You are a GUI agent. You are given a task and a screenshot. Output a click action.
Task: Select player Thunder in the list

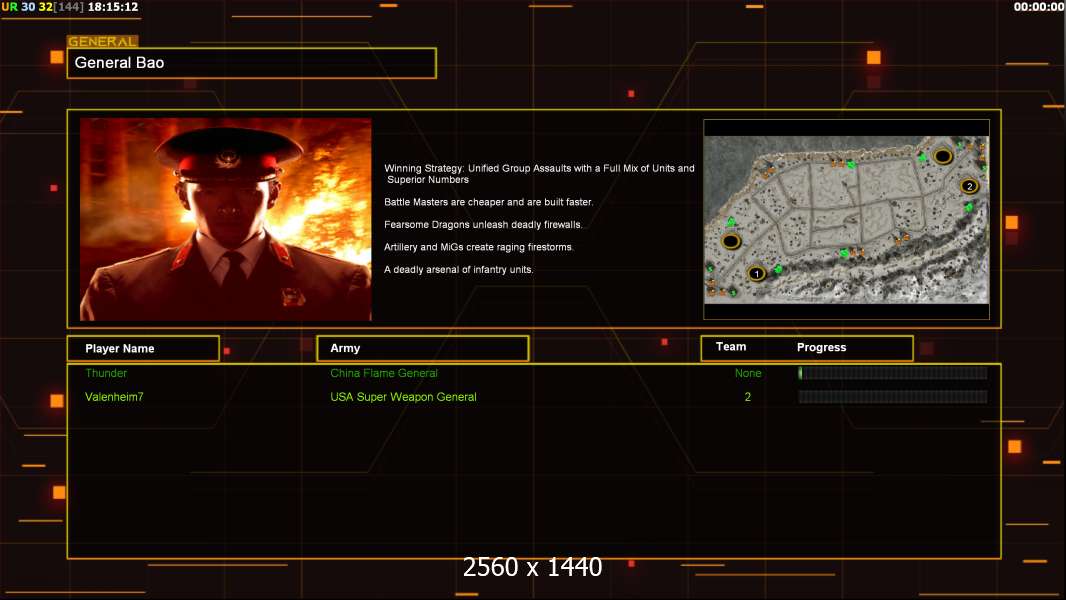click(106, 373)
